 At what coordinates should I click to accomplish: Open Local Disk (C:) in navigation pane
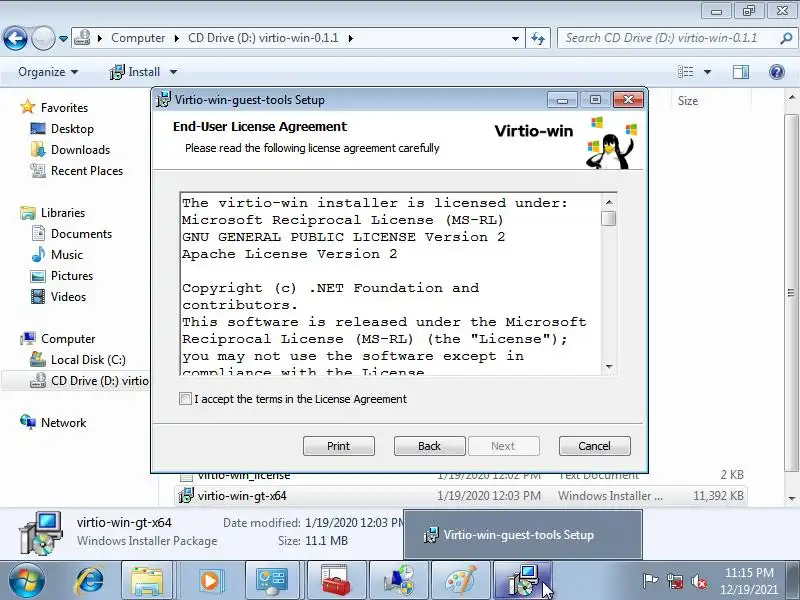tap(88, 359)
